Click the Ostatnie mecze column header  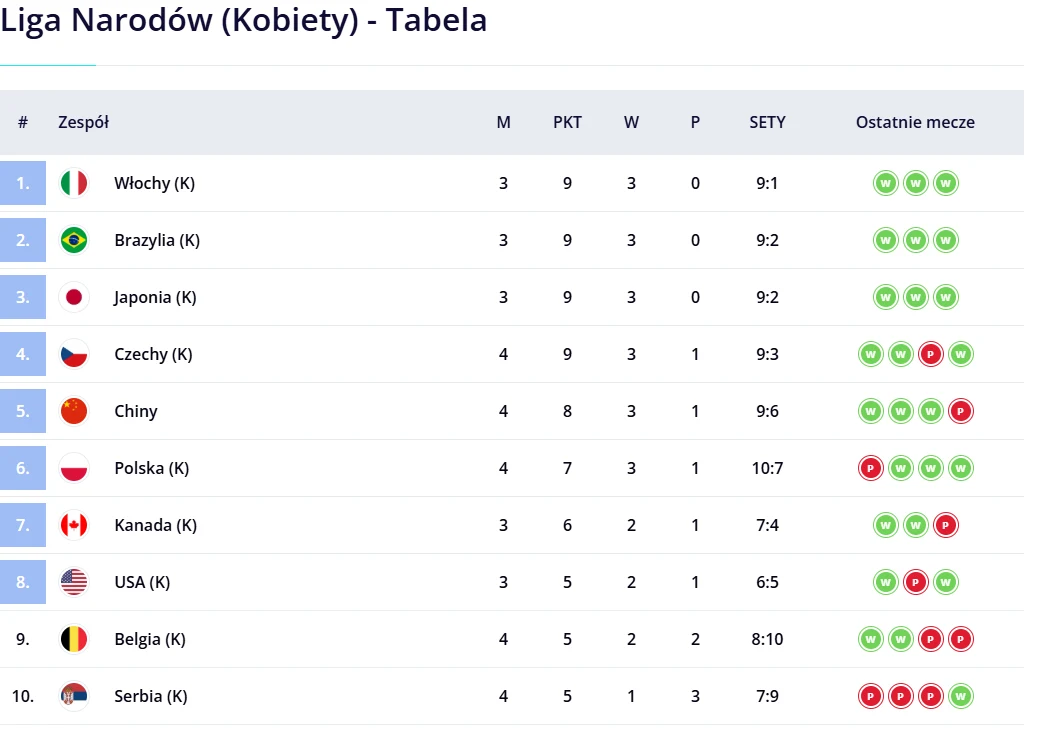(915, 122)
